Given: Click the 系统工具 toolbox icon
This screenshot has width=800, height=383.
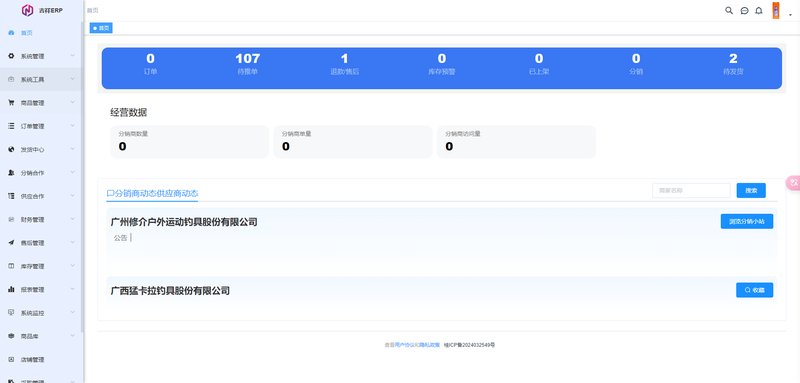Looking at the screenshot, I should point(11,80).
